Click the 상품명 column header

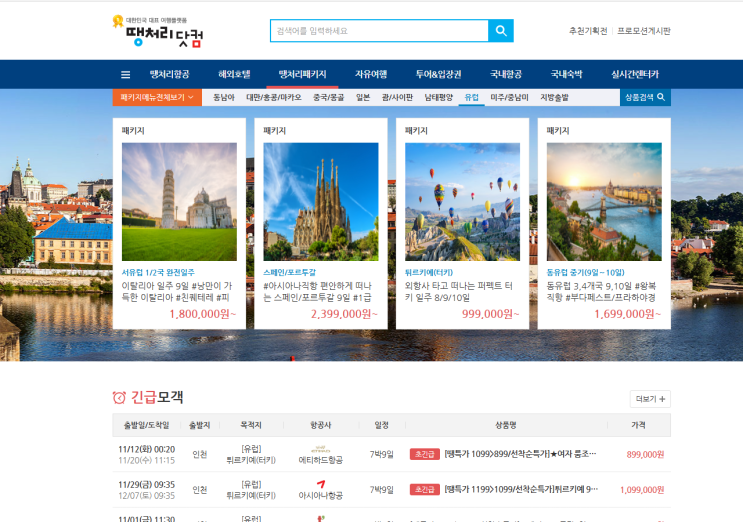506,425
